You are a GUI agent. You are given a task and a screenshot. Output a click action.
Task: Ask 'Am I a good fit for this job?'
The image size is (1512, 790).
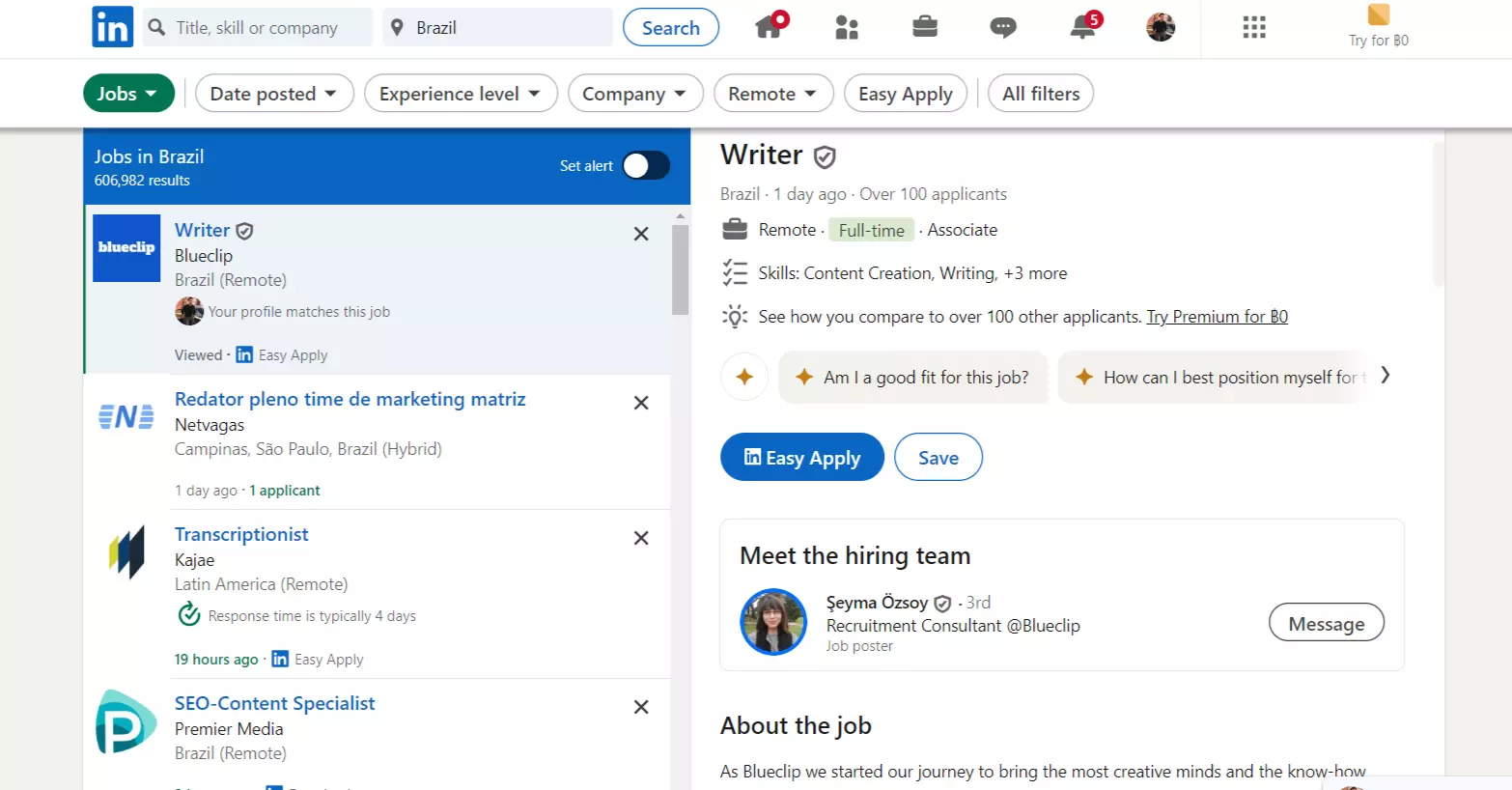click(x=912, y=377)
